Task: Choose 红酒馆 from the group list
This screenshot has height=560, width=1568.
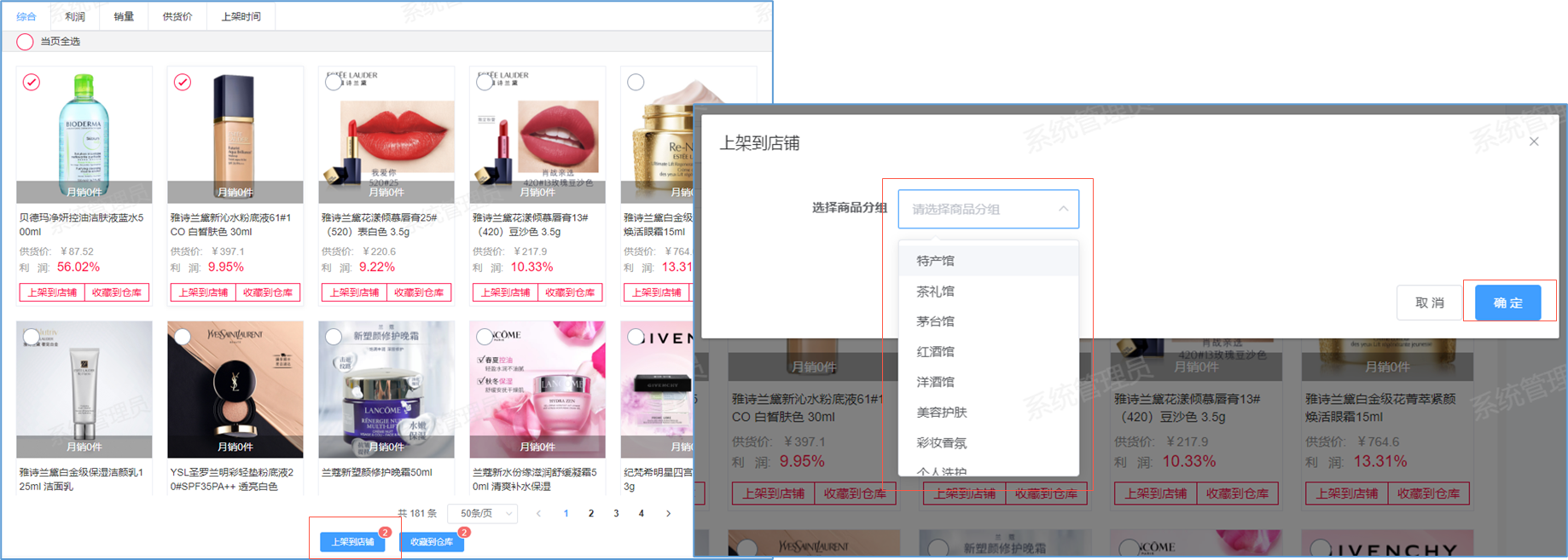Action: coord(988,352)
